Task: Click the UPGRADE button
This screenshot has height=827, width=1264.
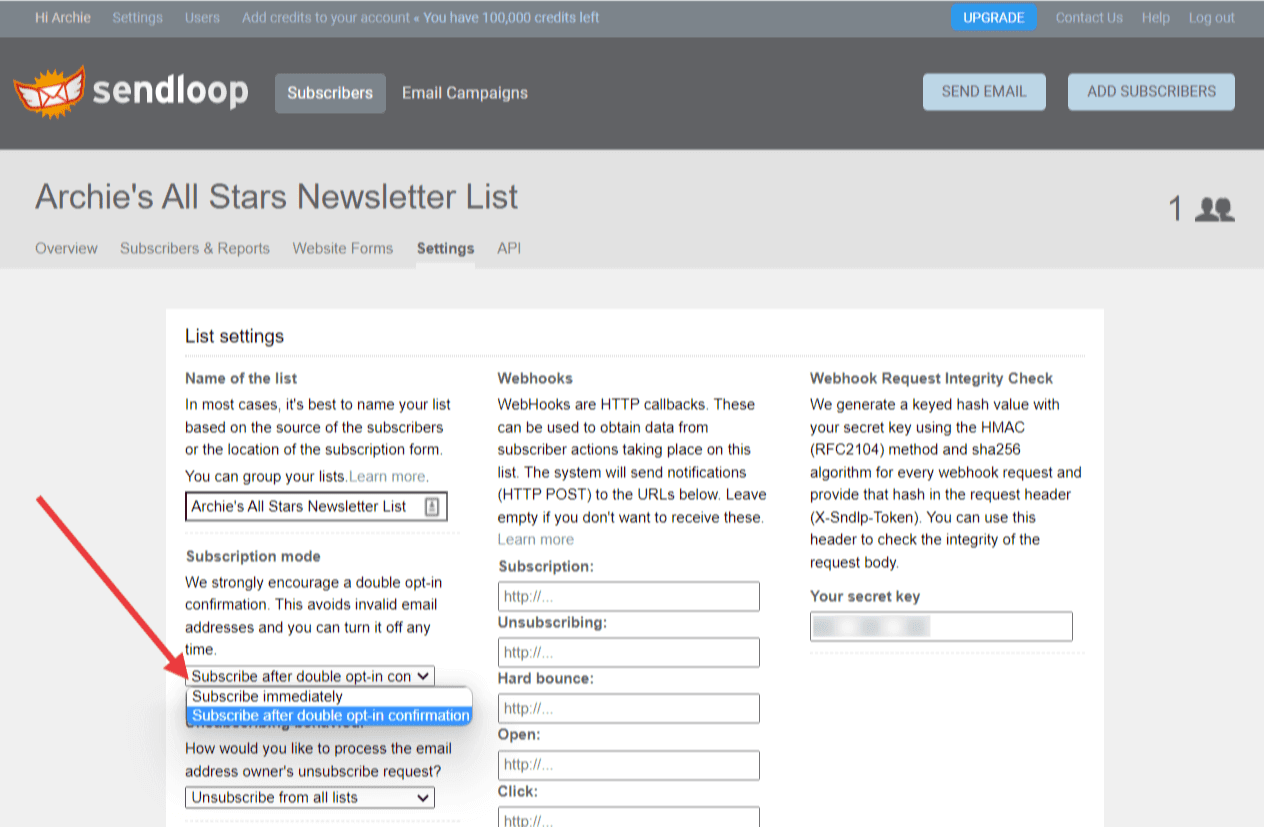Action: [x=994, y=17]
